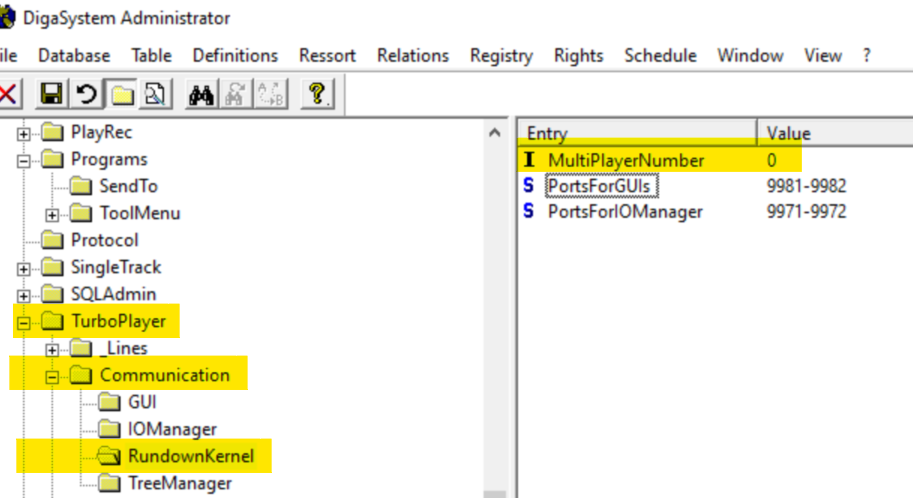The image size is (913, 498).
Task: Click the red X delete icon
Action: tap(9, 95)
